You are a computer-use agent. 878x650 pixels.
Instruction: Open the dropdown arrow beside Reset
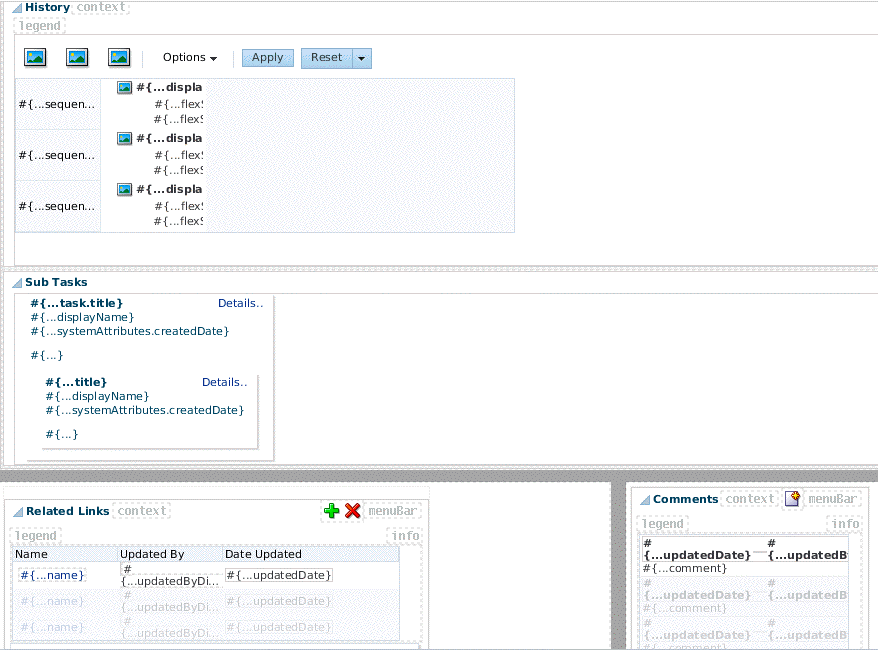tap(362, 59)
